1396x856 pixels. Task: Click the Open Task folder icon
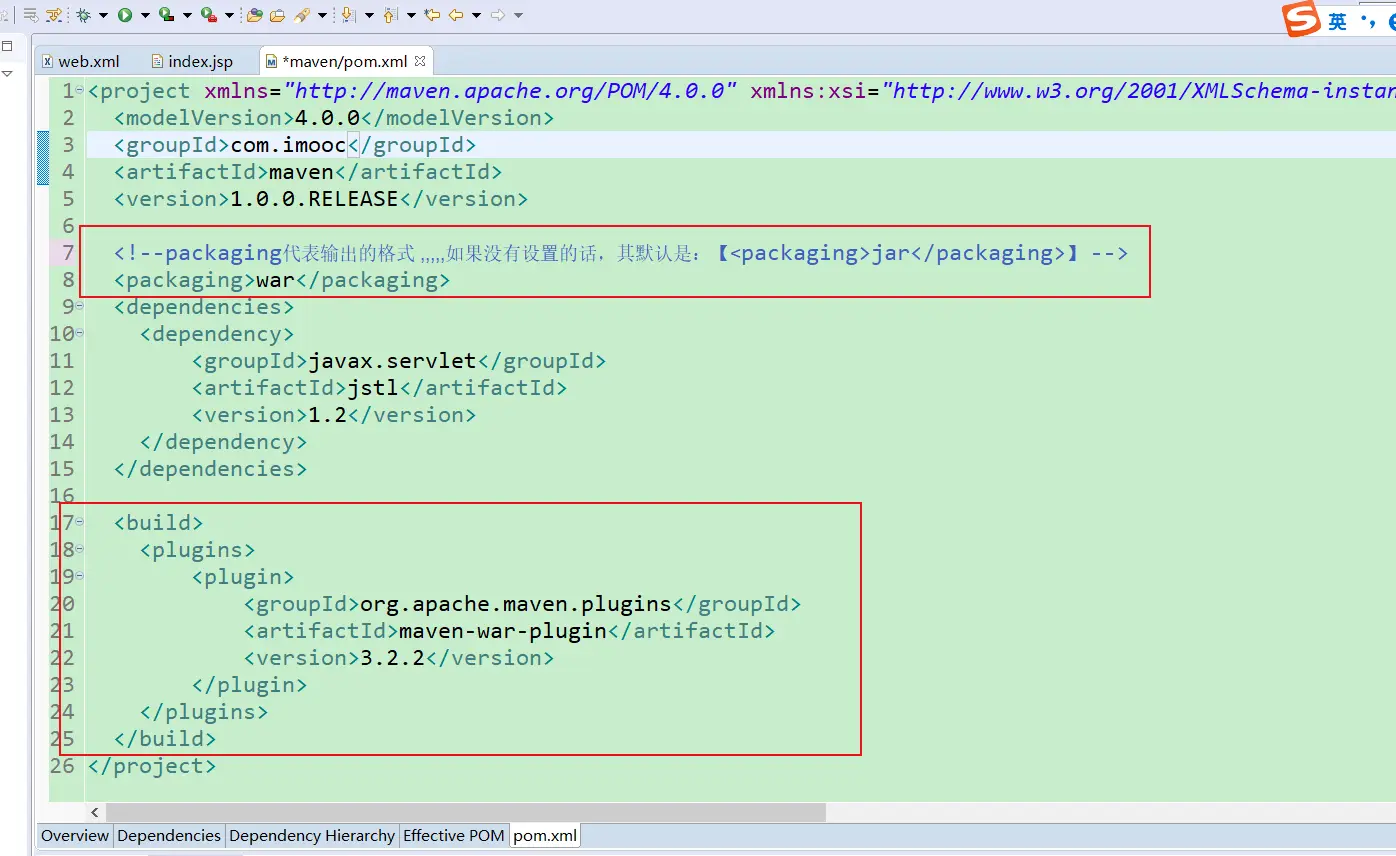277,15
